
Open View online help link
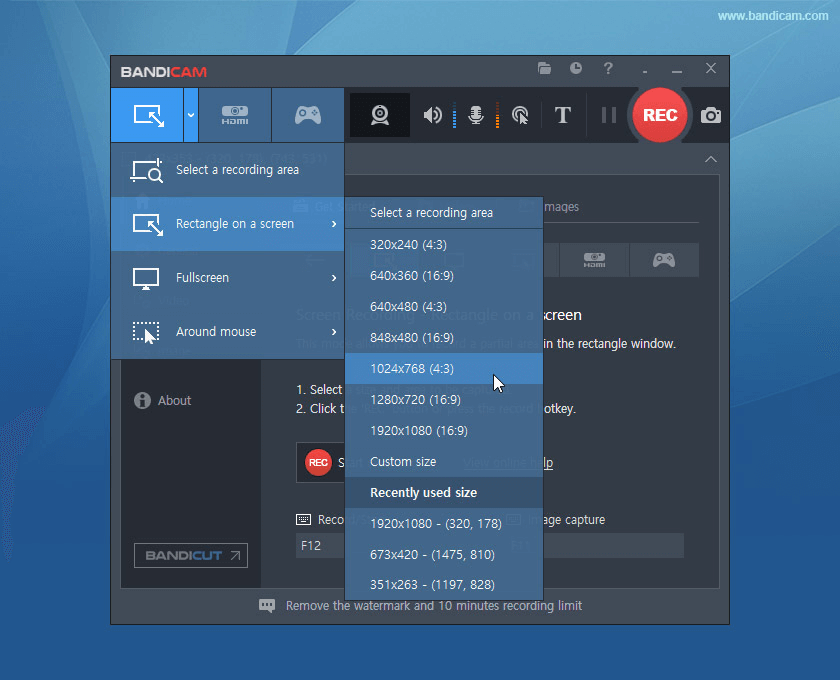click(508, 462)
